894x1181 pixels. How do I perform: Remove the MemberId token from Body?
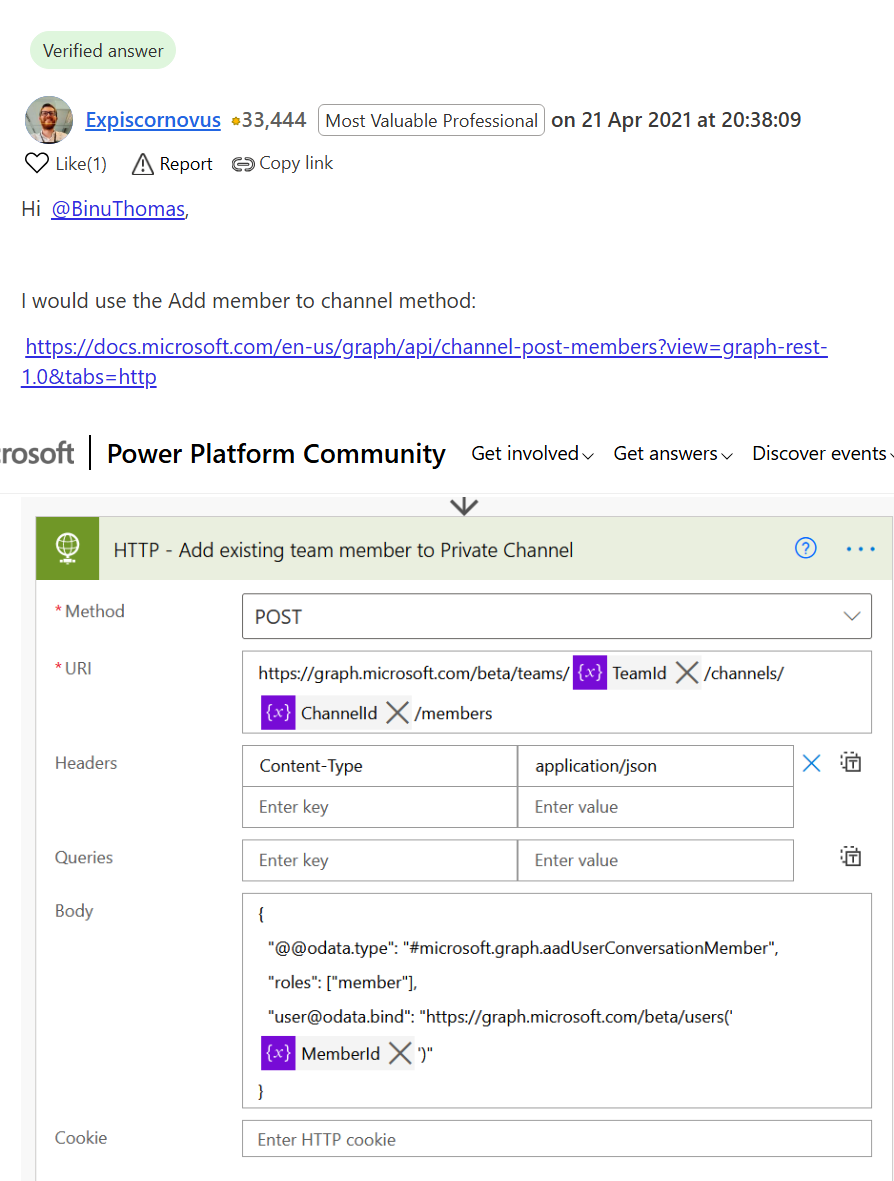[x=400, y=1053]
